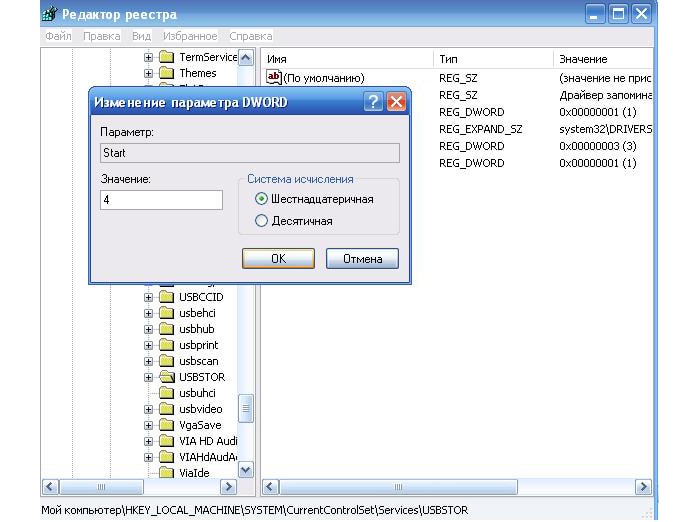Expand the TermService tree node

point(149,57)
